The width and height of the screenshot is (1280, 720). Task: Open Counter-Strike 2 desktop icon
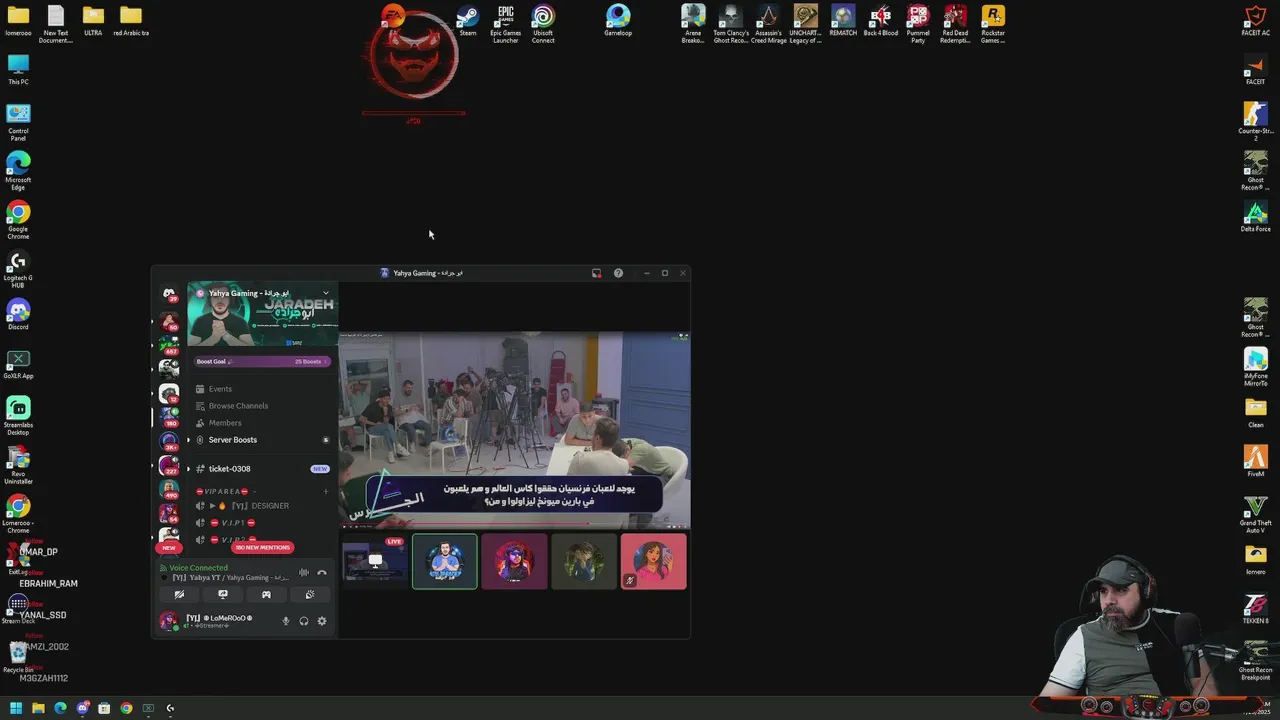[x=1256, y=120]
